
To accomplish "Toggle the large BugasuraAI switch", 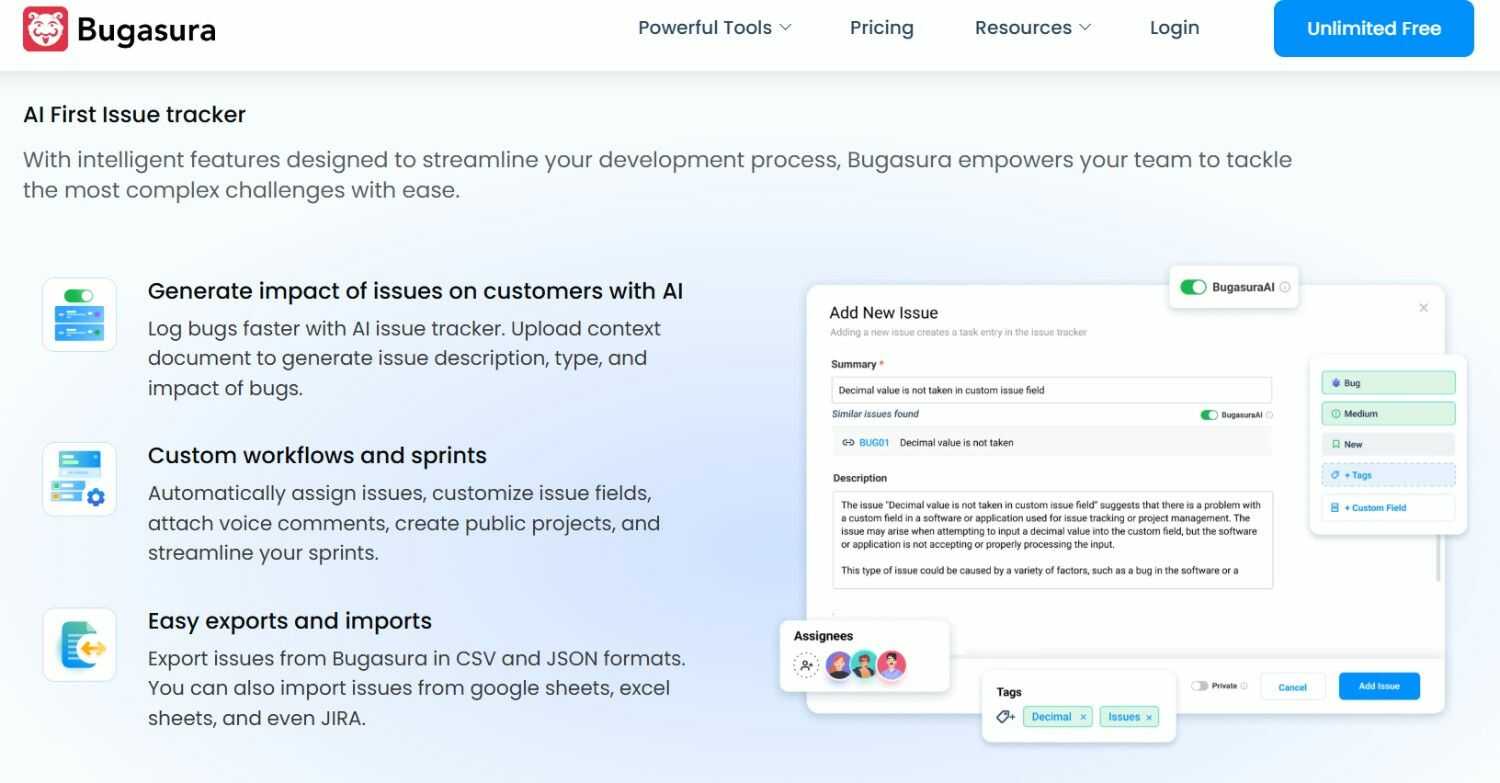I will tap(1193, 287).
